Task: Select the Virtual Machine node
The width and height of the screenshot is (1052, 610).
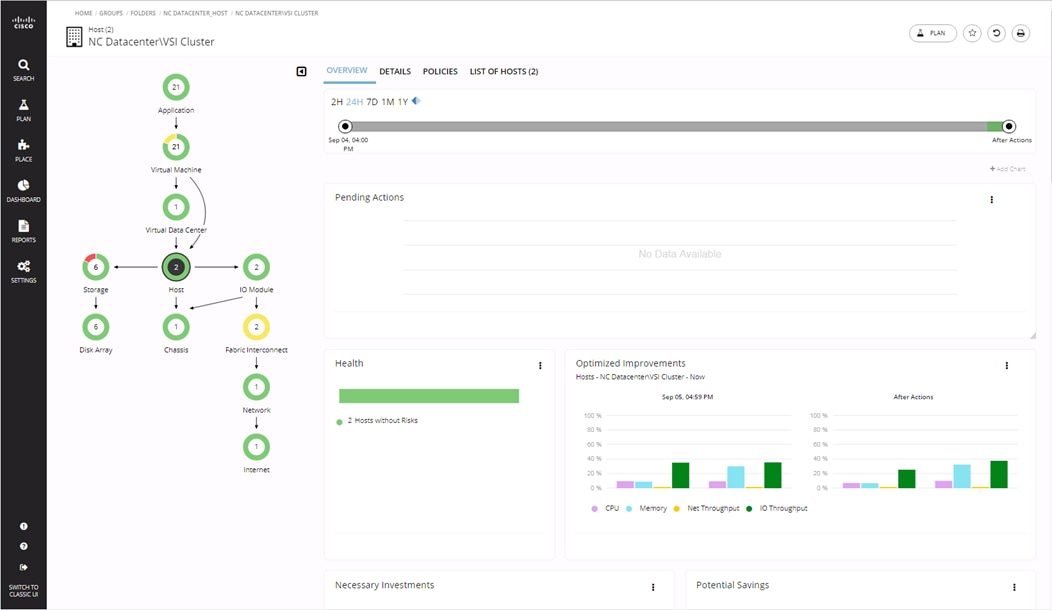Action: 176,147
